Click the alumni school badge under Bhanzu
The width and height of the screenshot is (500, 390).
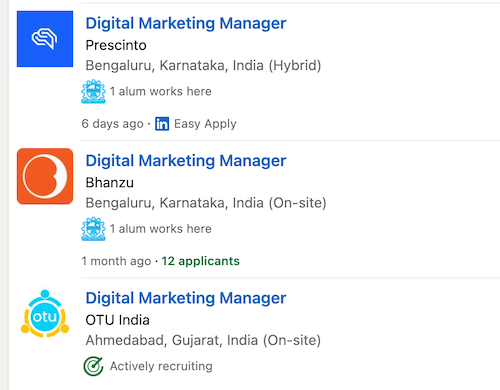click(x=93, y=229)
